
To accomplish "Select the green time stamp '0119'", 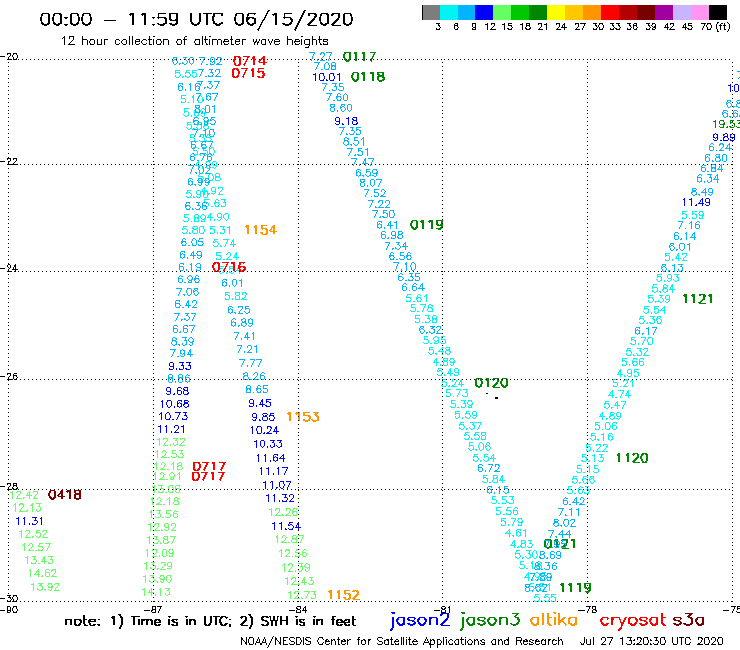I will [427, 225].
